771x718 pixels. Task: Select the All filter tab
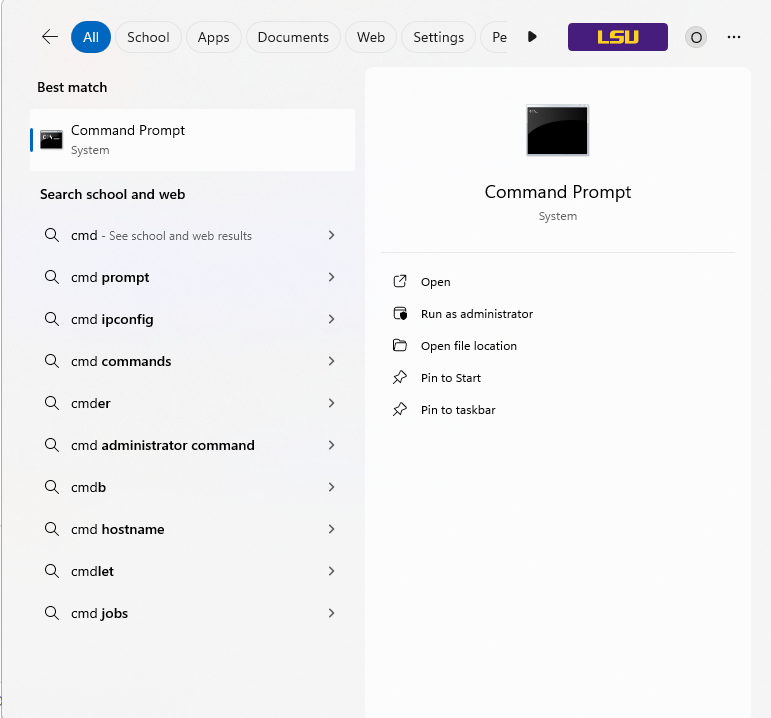tap(90, 37)
